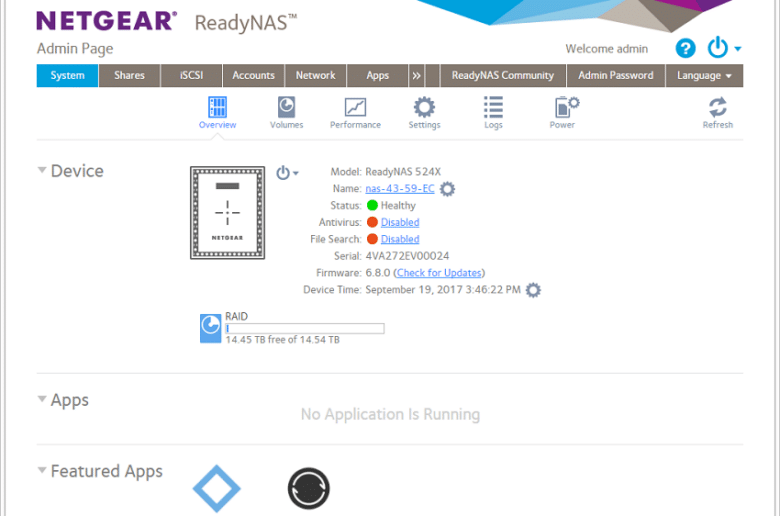Open the Overview section icon

pos(217,107)
